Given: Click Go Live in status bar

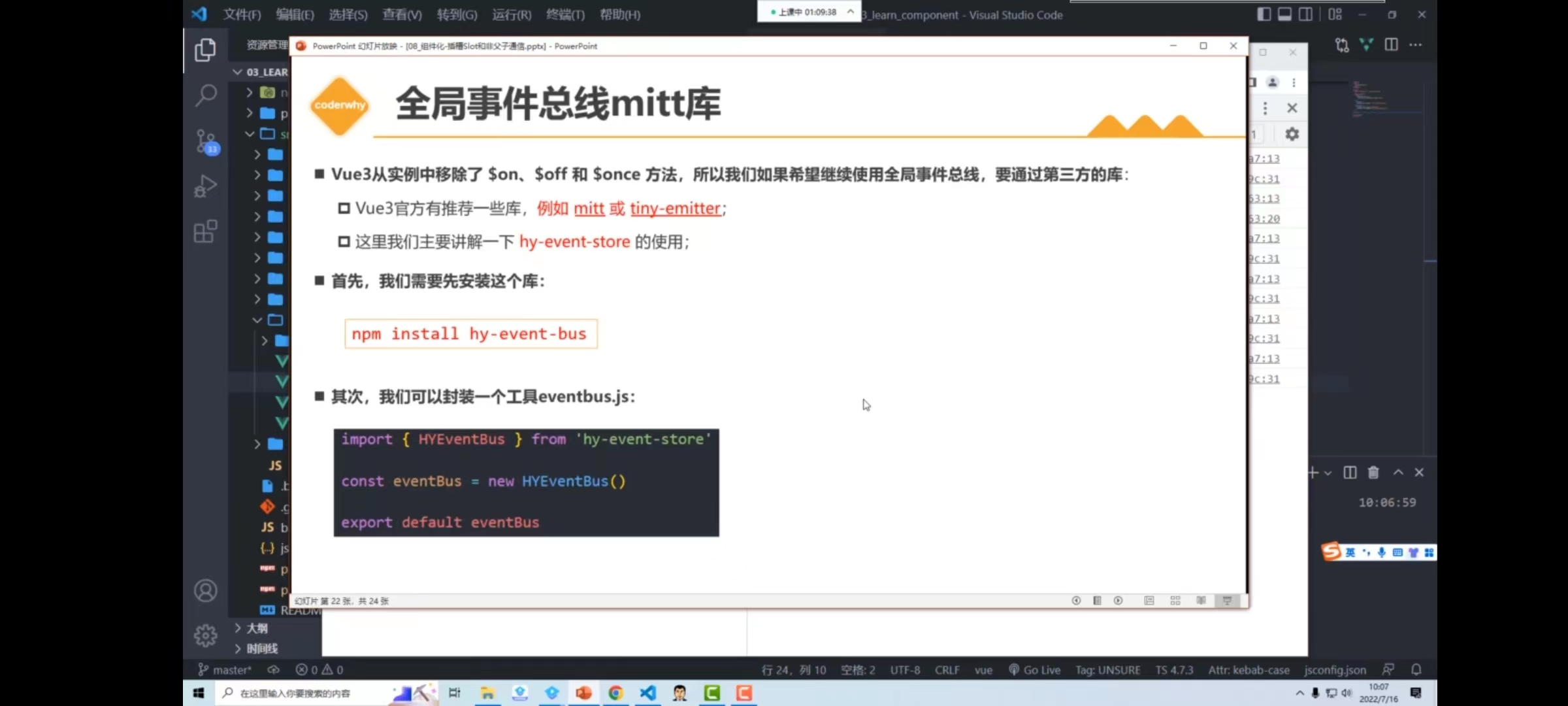Looking at the screenshot, I should [x=1035, y=670].
